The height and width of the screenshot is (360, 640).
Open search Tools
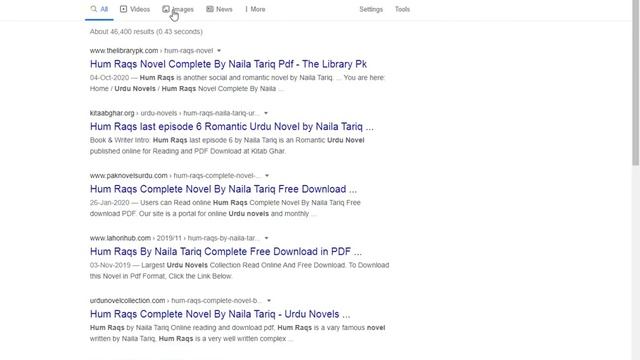pos(402,9)
